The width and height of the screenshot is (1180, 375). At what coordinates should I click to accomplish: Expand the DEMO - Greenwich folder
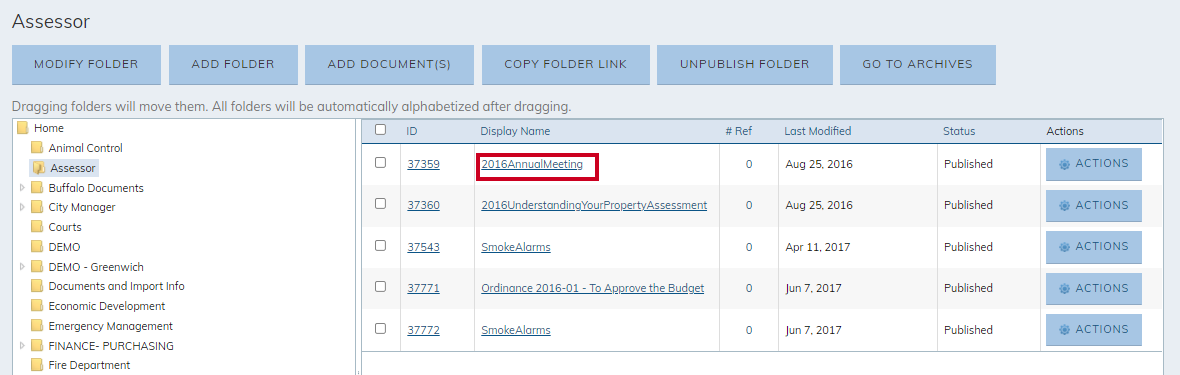point(22,267)
